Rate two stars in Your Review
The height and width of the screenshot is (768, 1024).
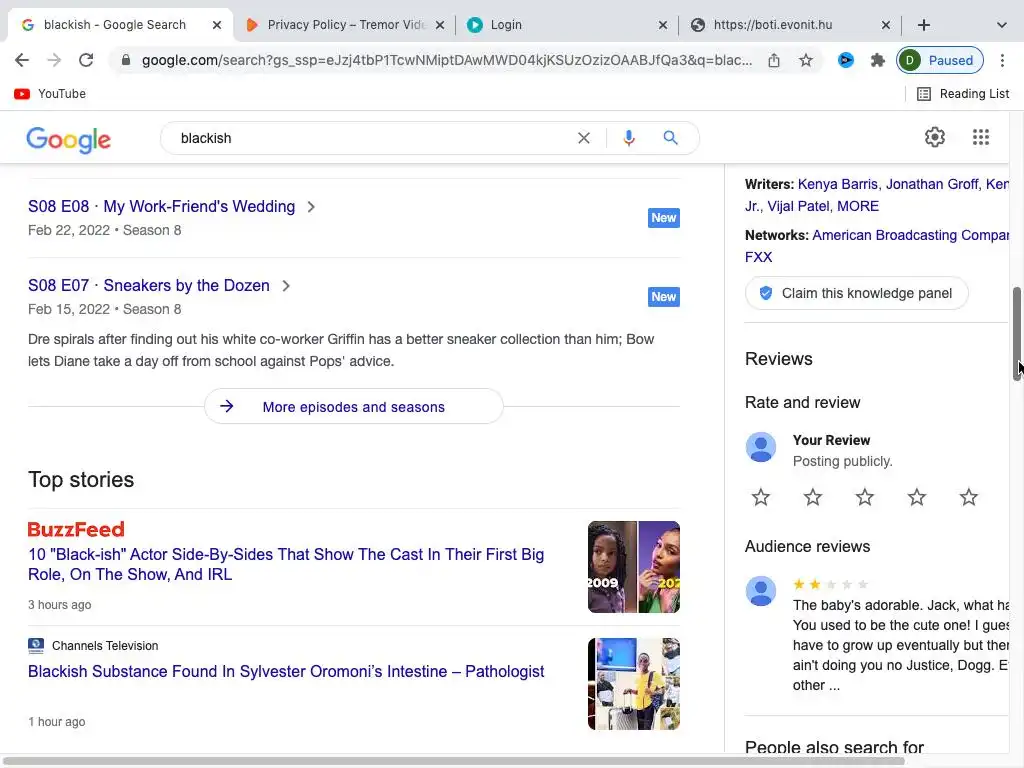pos(813,498)
